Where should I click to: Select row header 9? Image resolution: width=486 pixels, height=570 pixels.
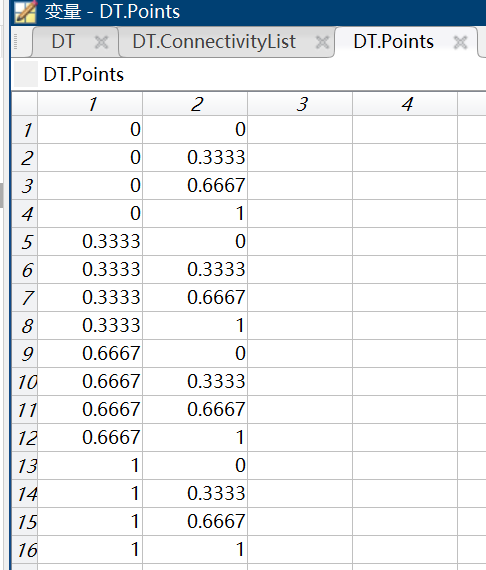(25, 354)
